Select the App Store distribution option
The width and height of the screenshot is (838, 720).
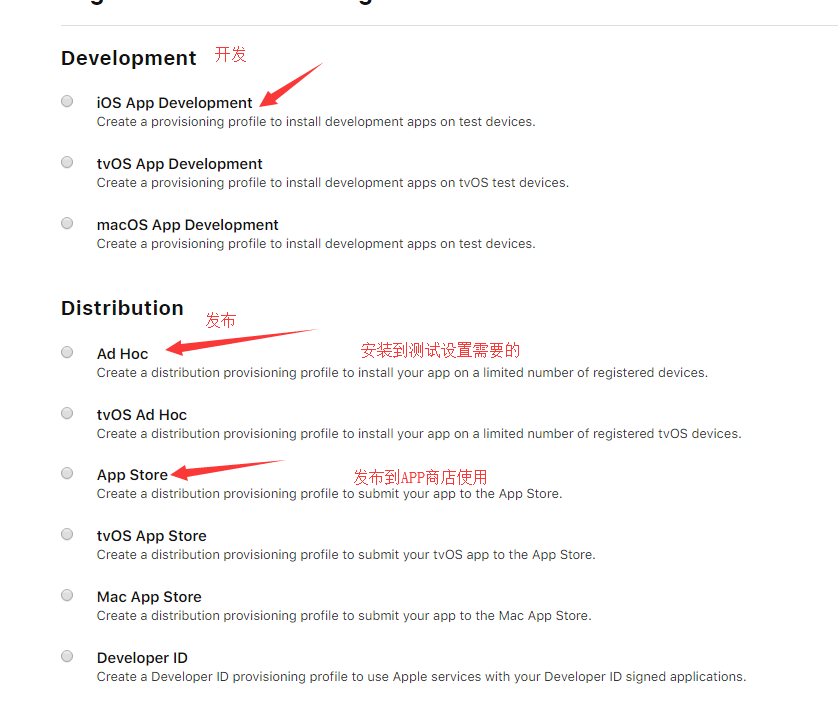pyautogui.click(x=66, y=472)
